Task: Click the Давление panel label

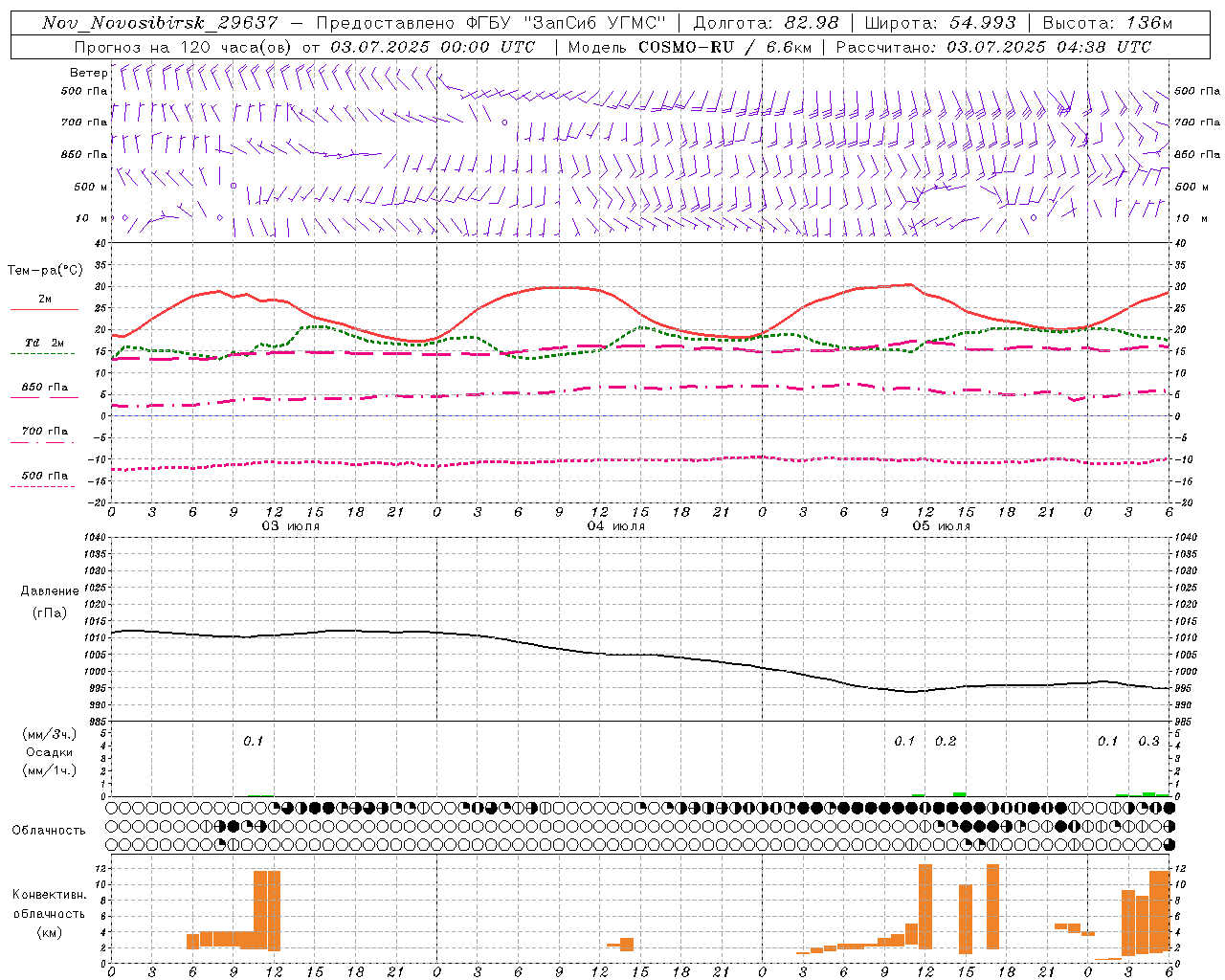Action: click(50, 591)
